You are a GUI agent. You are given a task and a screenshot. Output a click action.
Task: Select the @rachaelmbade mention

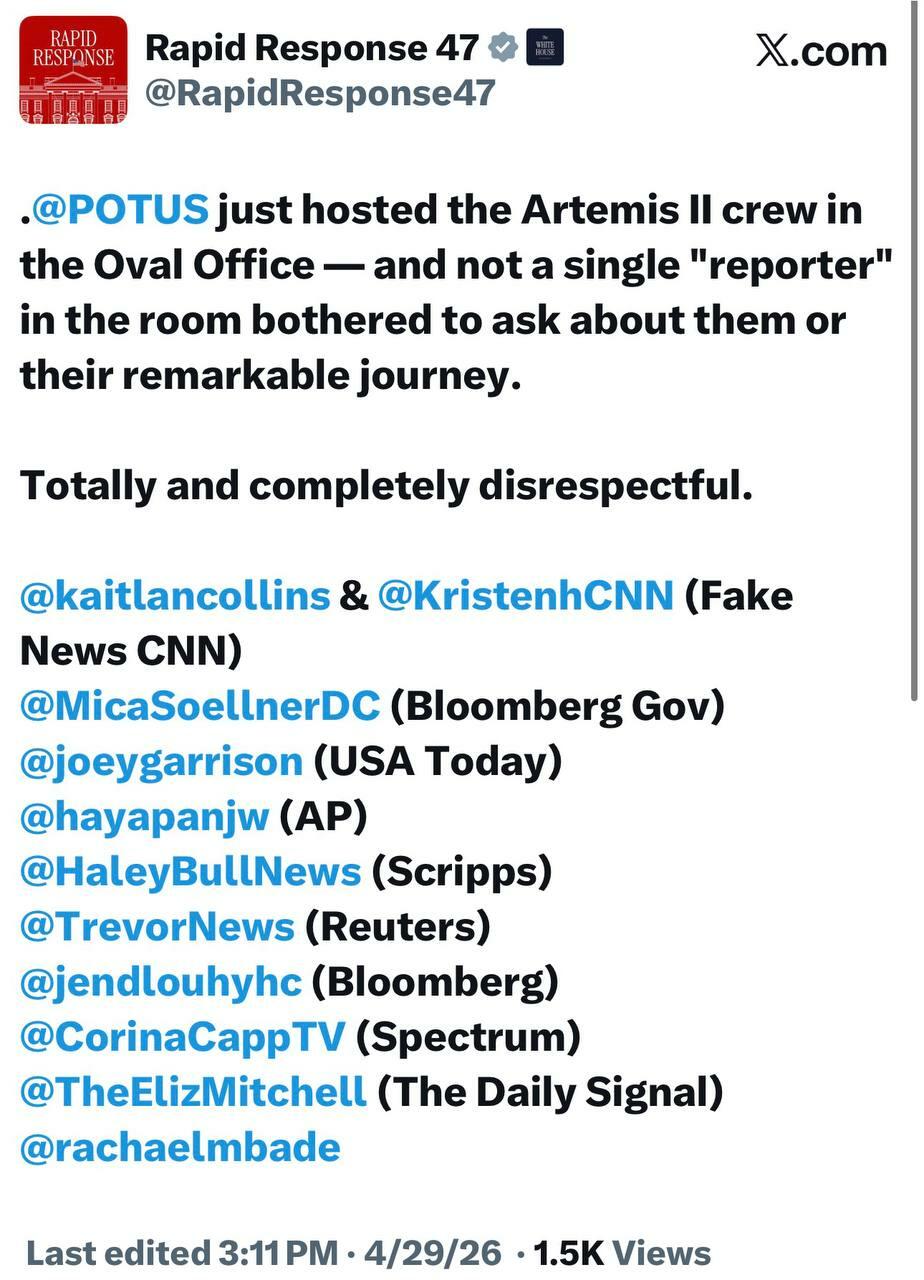[180, 1146]
